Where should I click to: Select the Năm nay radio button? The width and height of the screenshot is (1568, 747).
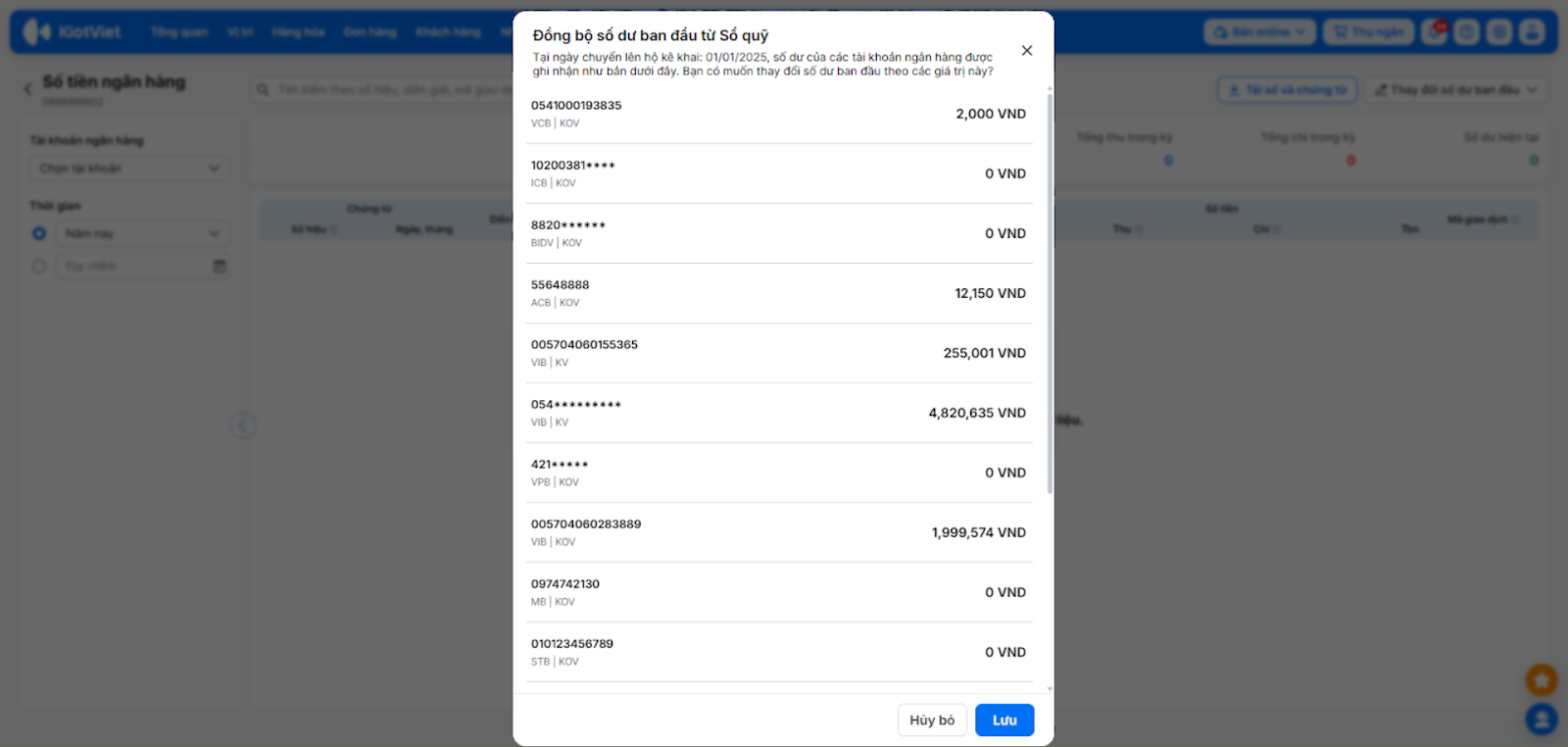tap(39, 234)
